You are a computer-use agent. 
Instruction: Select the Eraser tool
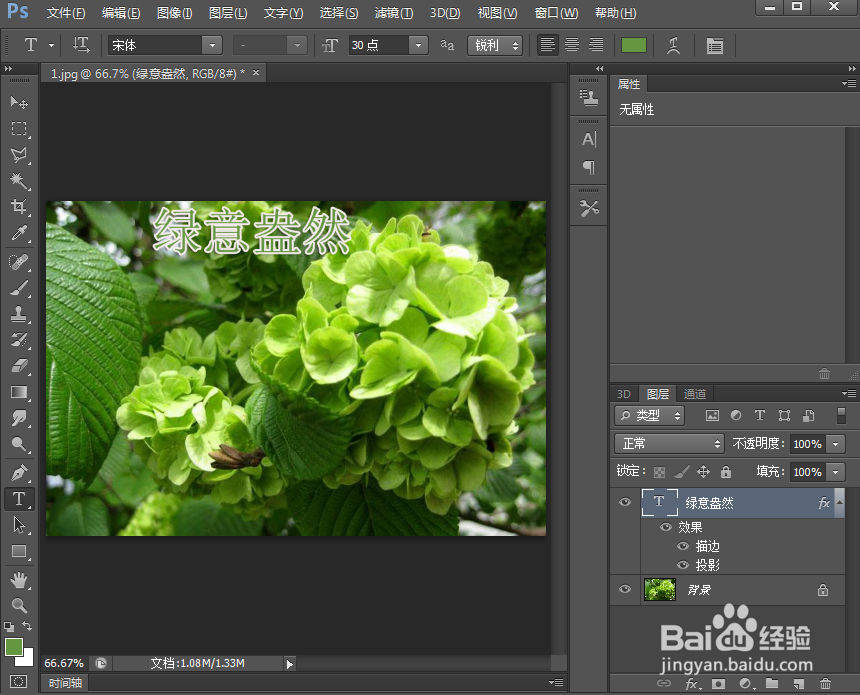click(x=19, y=366)
